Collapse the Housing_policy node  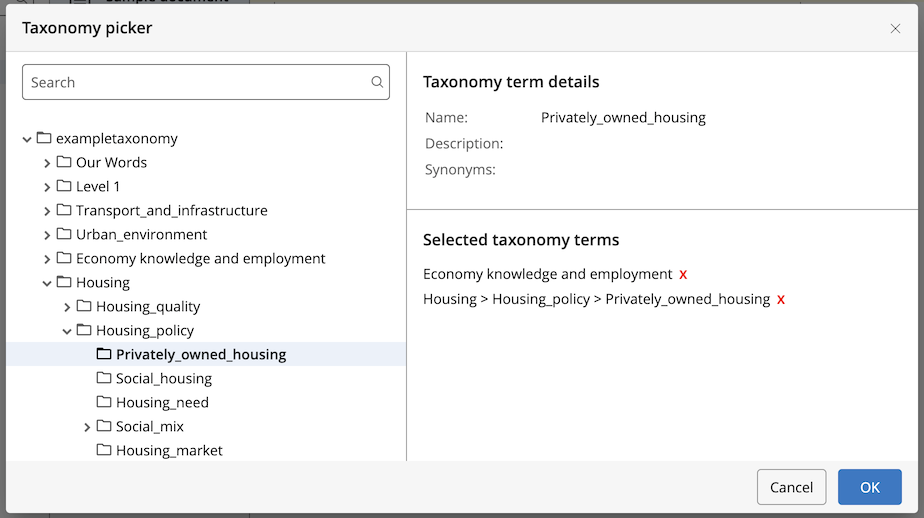click(67, 331)
